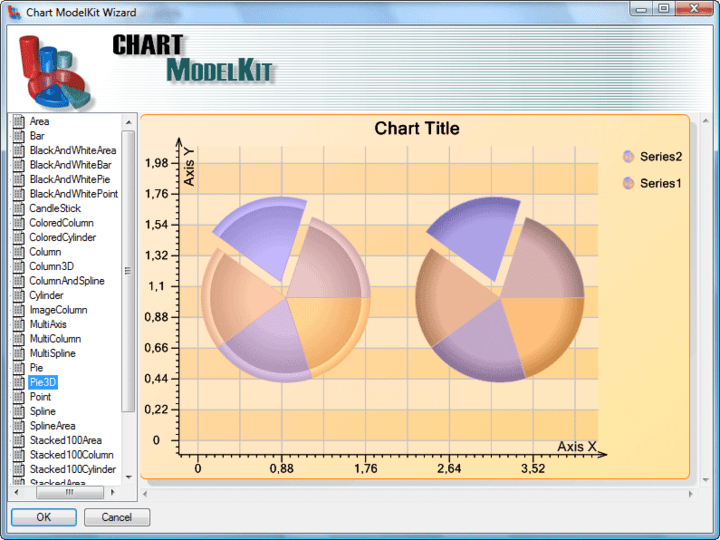Viewport: 720px width, 540px height.
Task: Select the MultiColumn template
Action: [55, 339]
